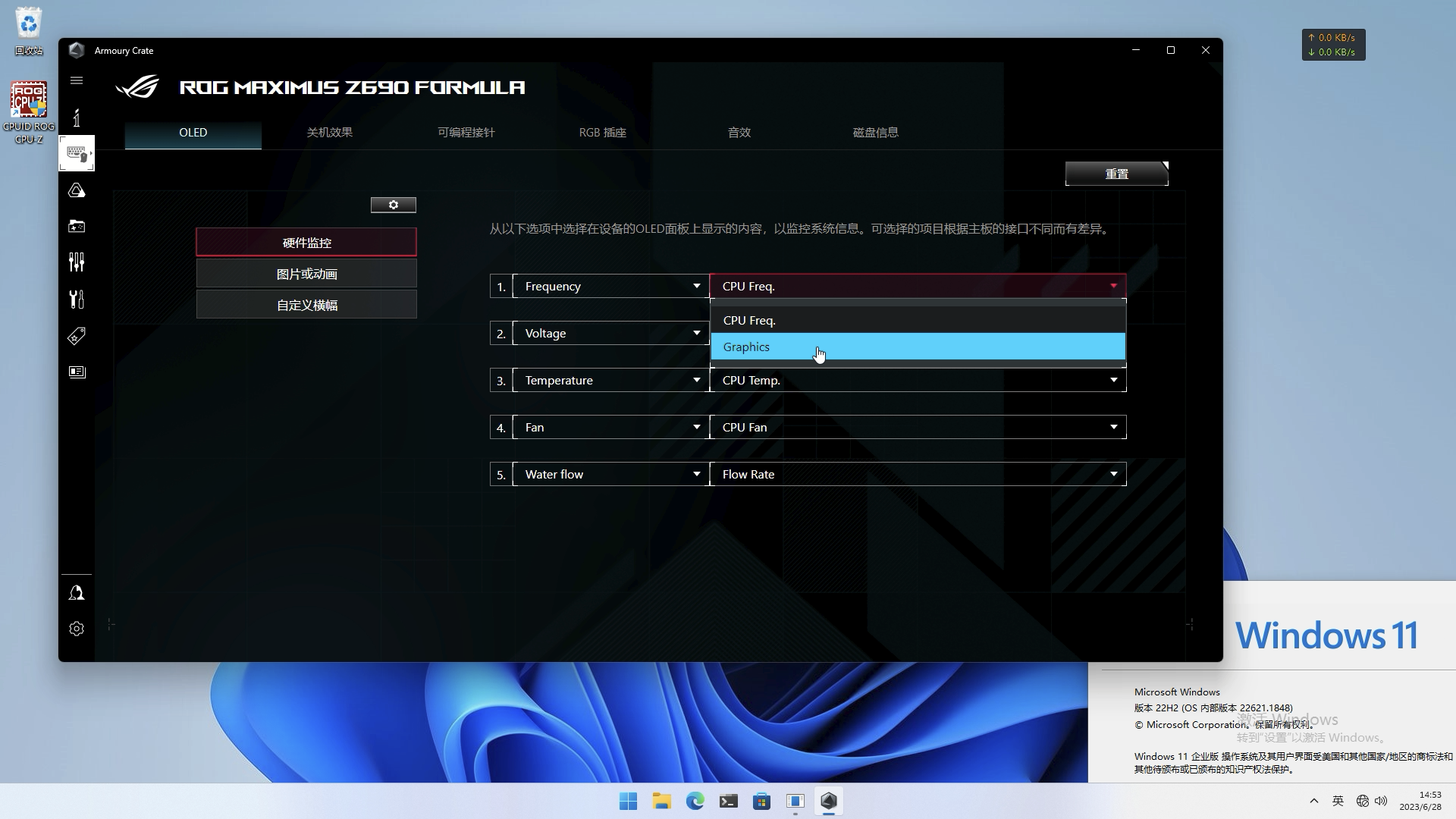The image size is (1456, 819).
Task: Open File Explorer from taskbar
Action: coord(661,801)
